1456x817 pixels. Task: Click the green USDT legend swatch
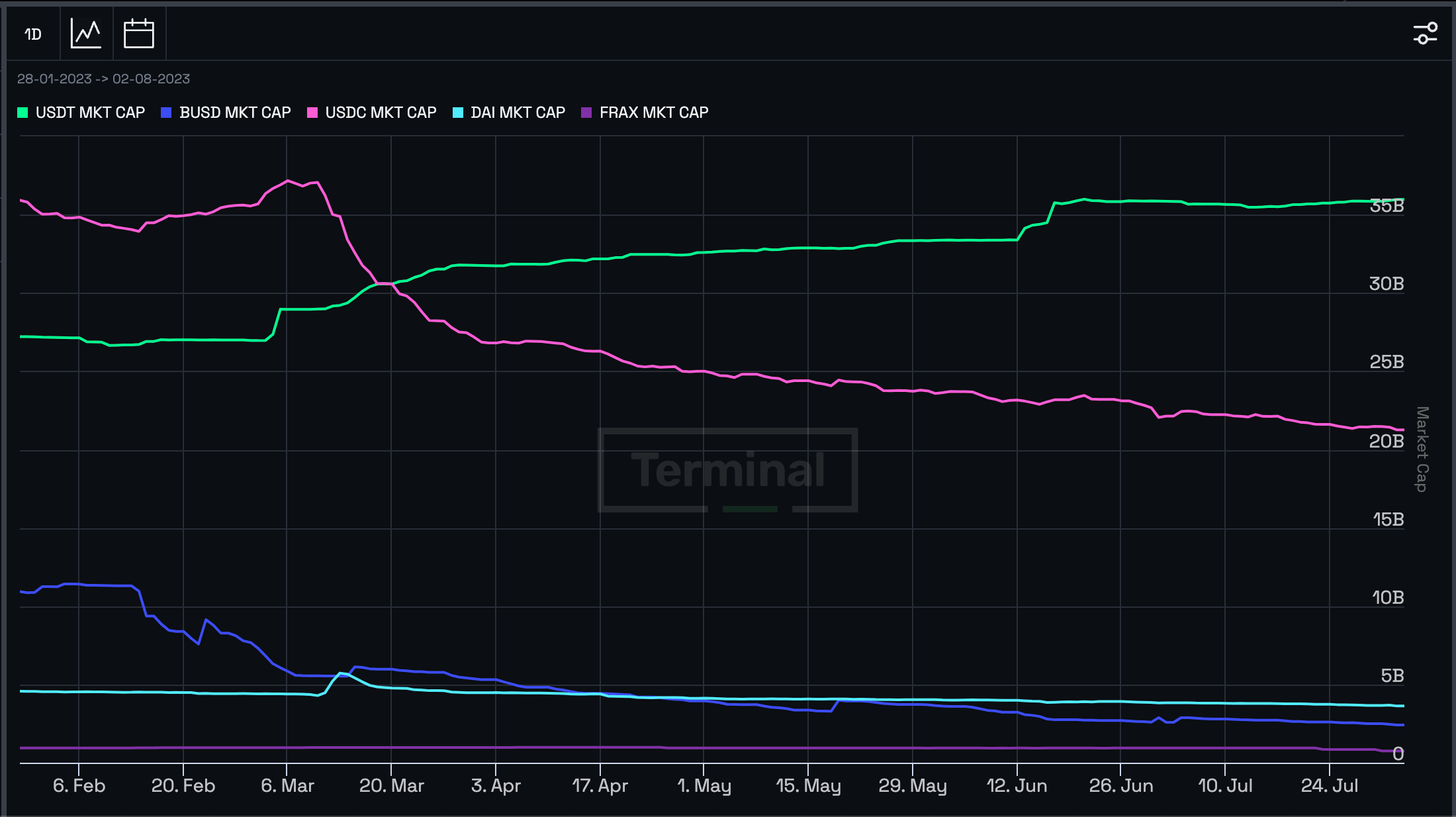click(x=23, y=113)
